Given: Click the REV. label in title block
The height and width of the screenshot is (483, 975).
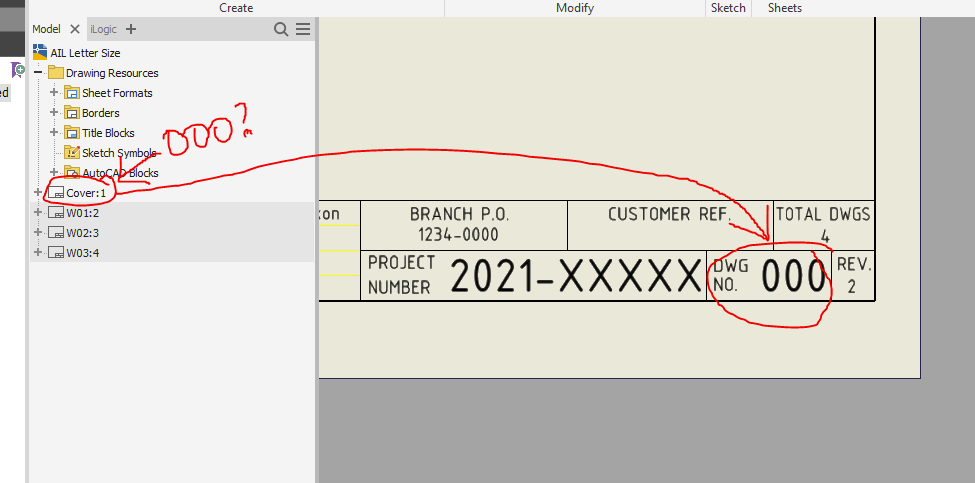Looking at the screenshot, I should (x=854, y=265).
